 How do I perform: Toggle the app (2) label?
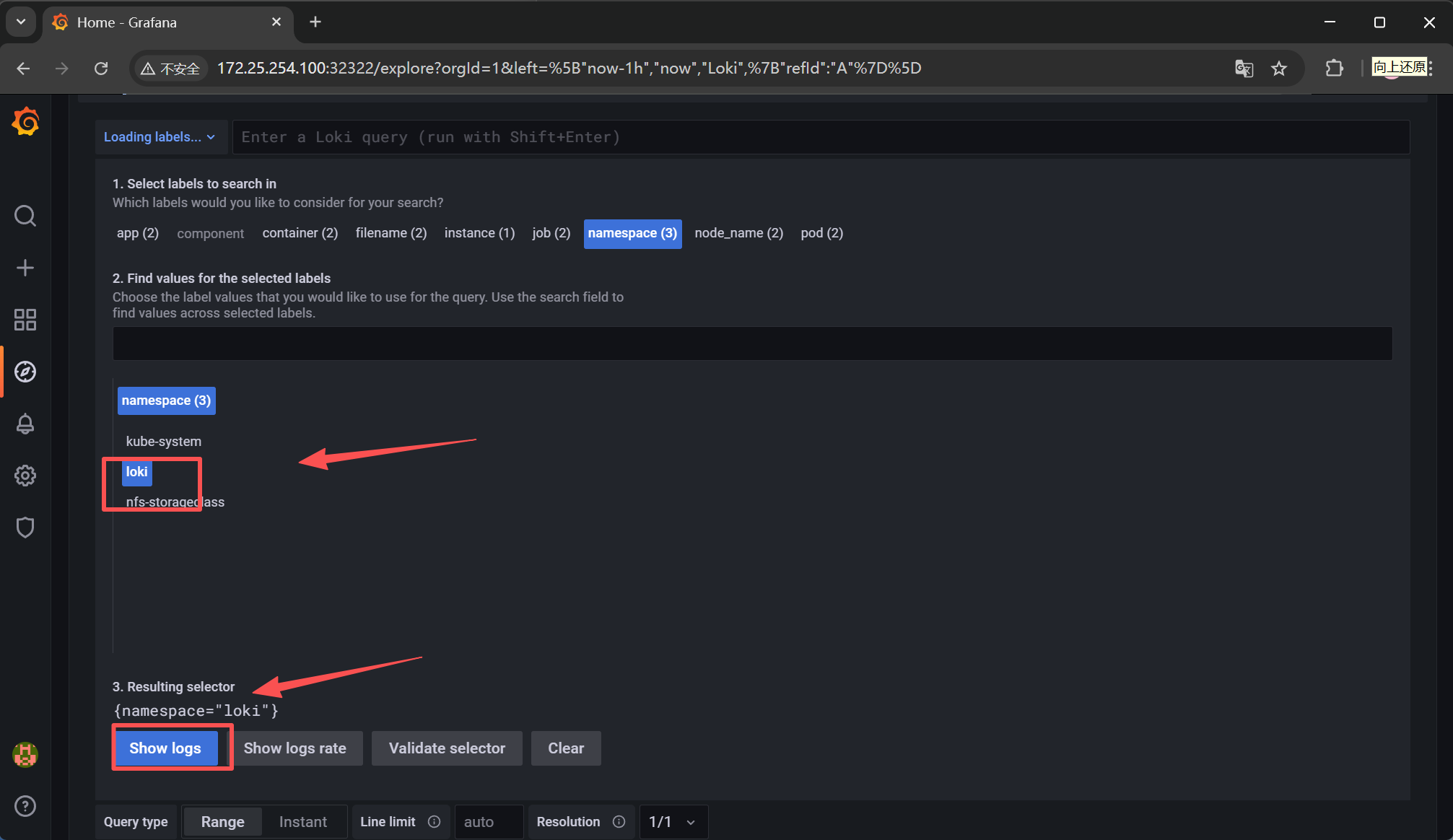pyautogui.click(x=138, y=233)
